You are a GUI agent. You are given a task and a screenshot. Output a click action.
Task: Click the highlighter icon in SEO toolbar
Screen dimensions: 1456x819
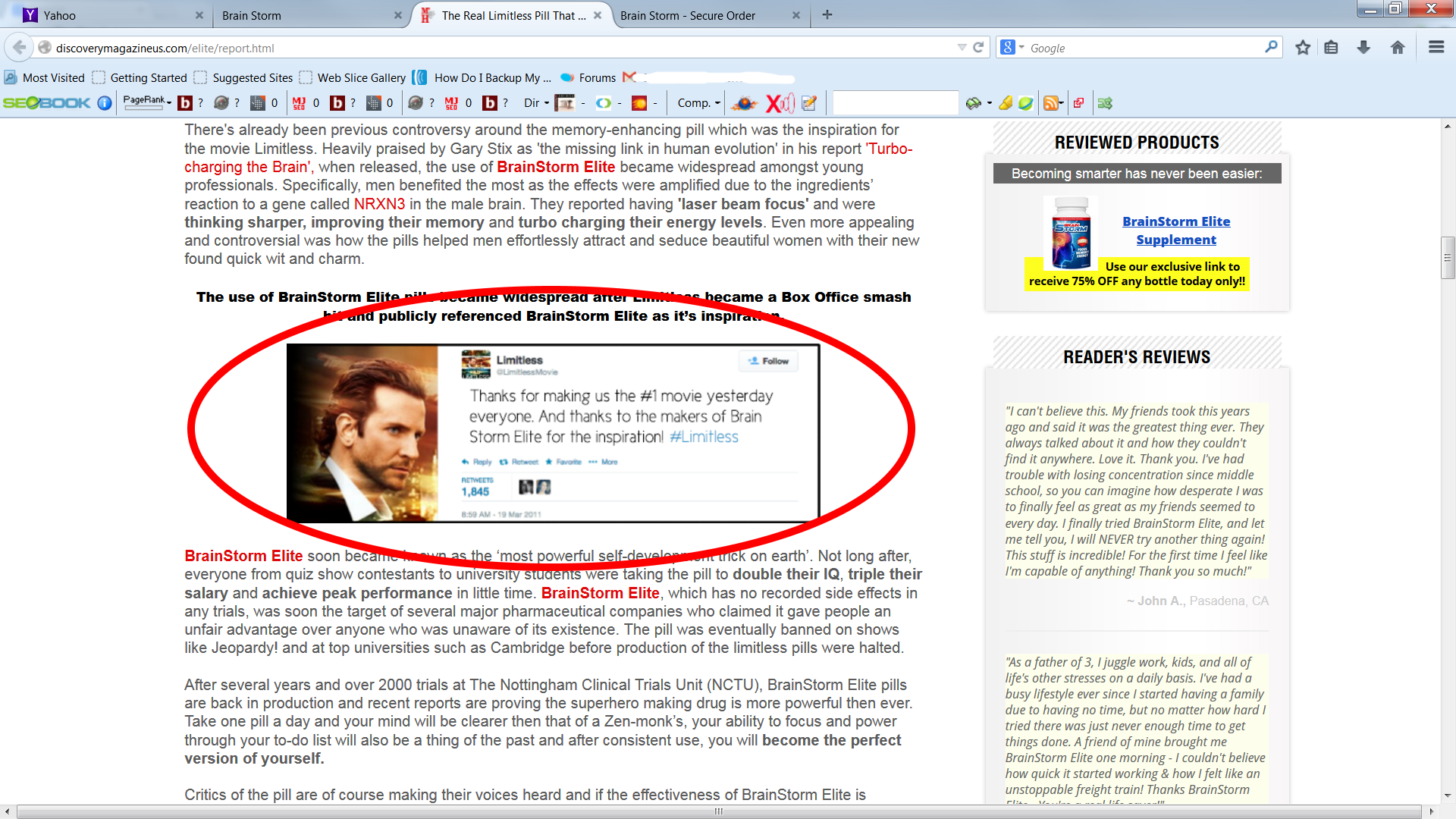(1006, 103)
